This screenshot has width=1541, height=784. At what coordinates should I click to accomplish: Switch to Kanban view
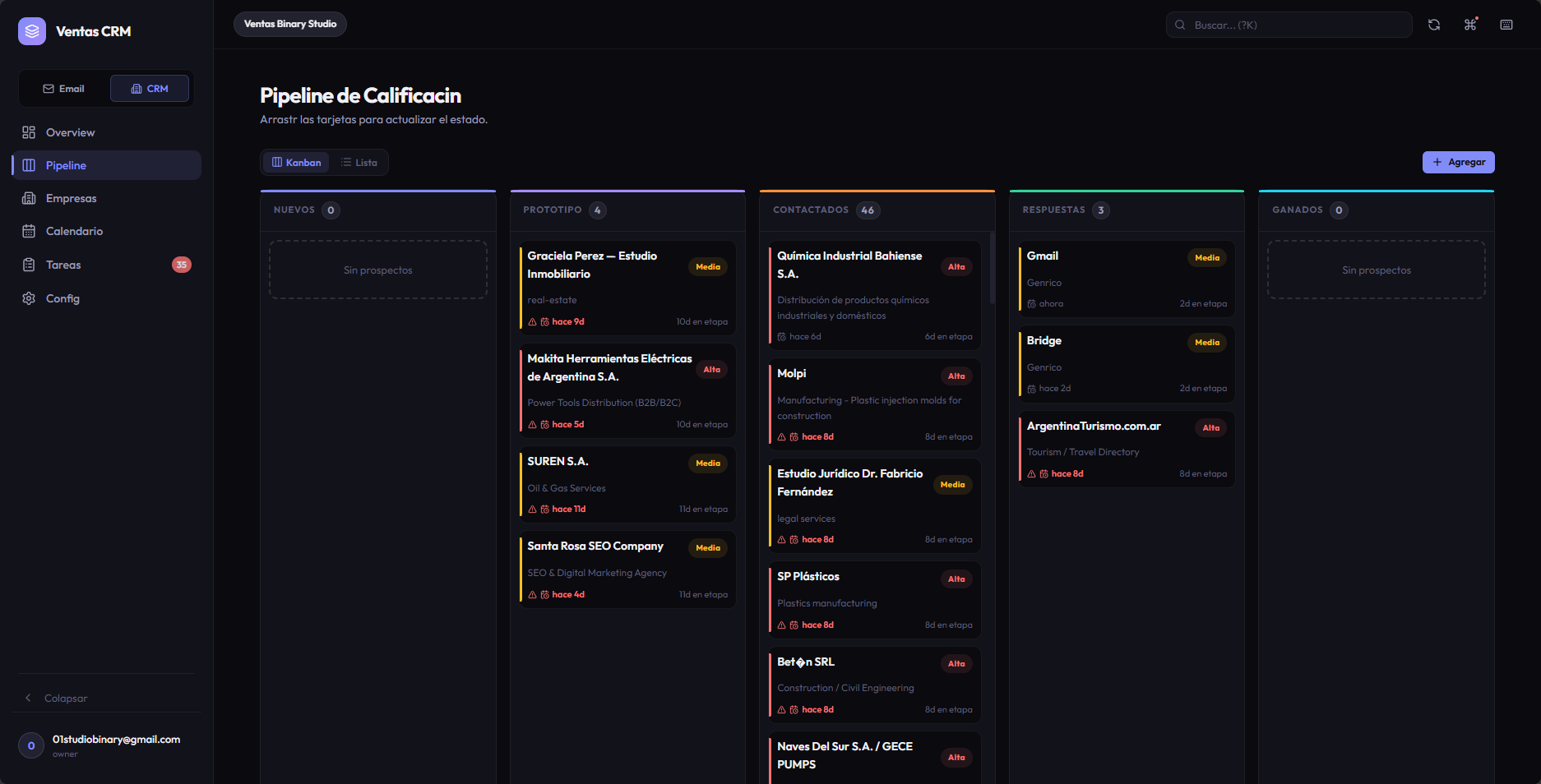pyautogui.click(x=296, y=163)
